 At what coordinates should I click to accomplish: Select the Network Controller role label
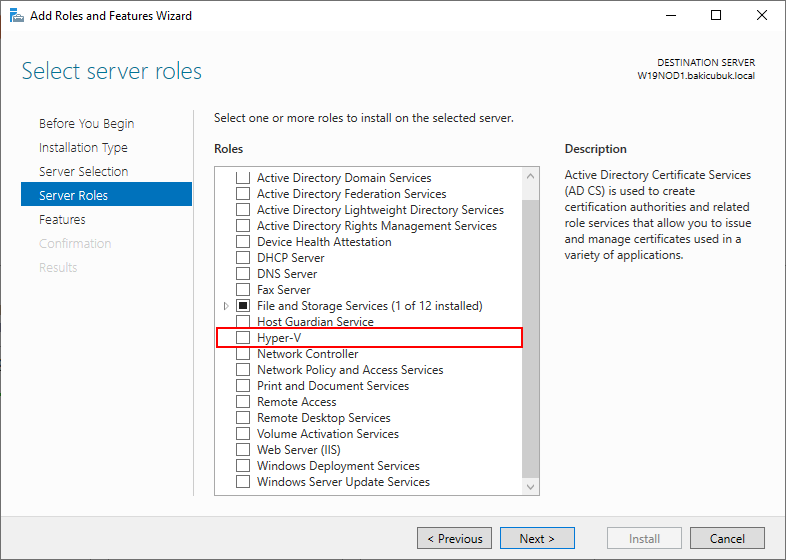click(x=308, y=354)
